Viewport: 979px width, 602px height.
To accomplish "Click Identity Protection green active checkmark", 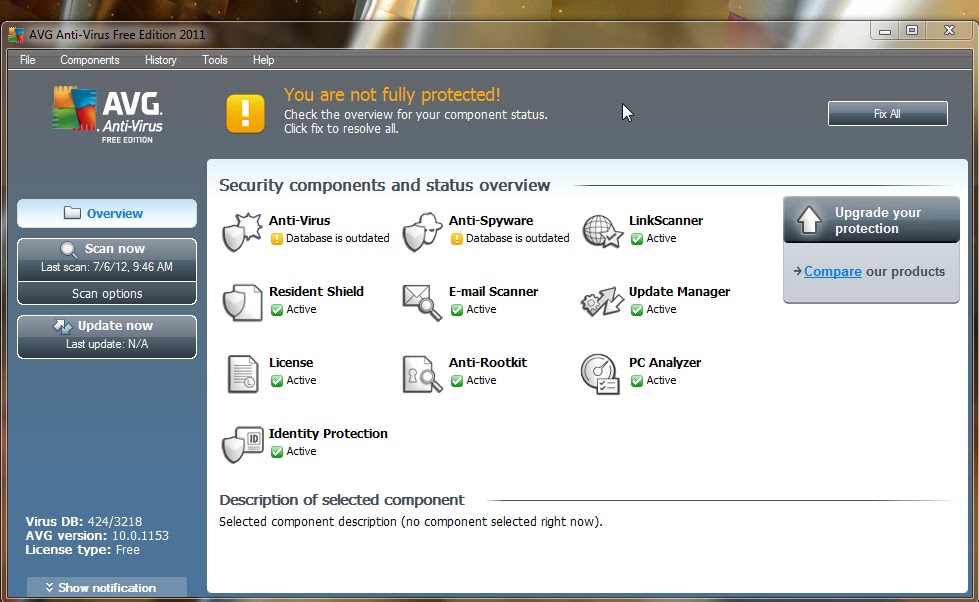I will click(x=277, y=452).
